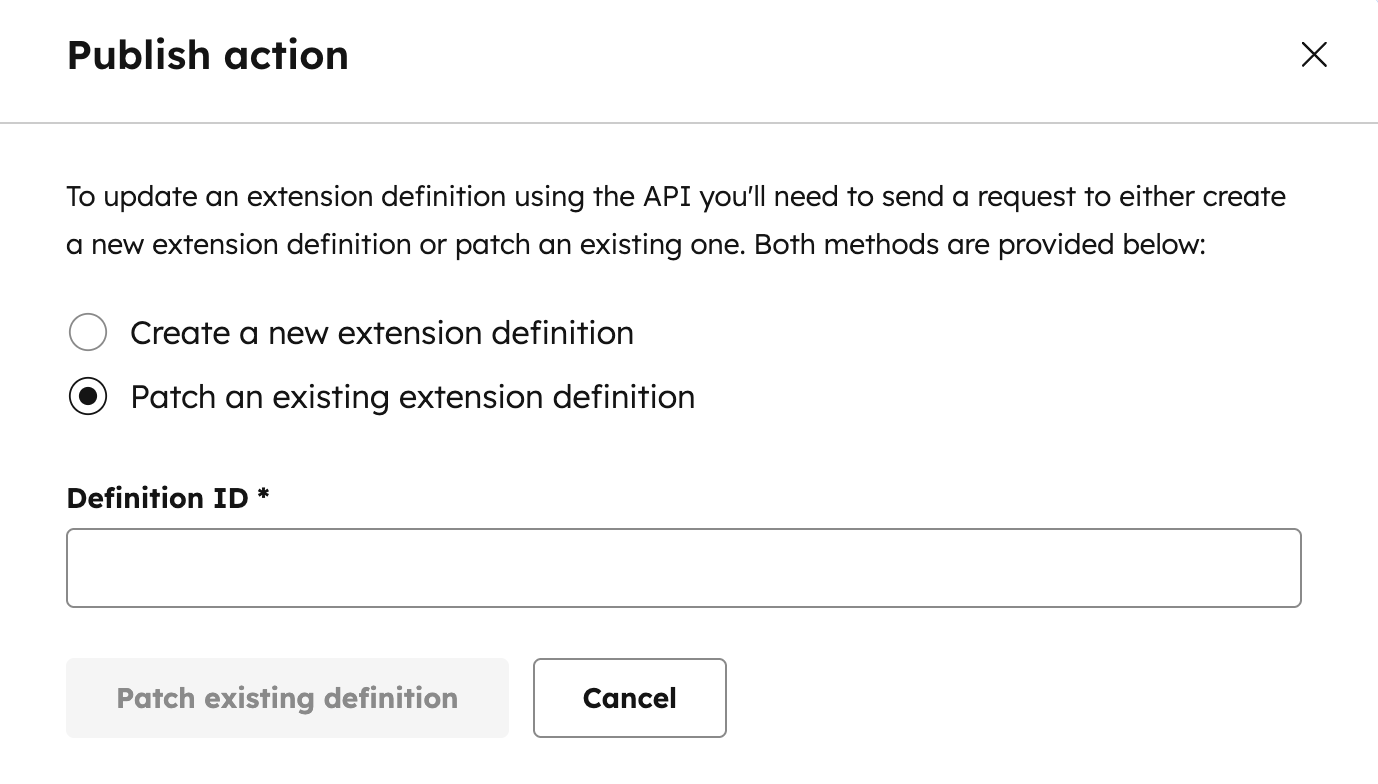Screen dimensions: 1378x784
Task: Click the 'Patch an existing extension definition' label text
Action: click(x=412, y=397)
